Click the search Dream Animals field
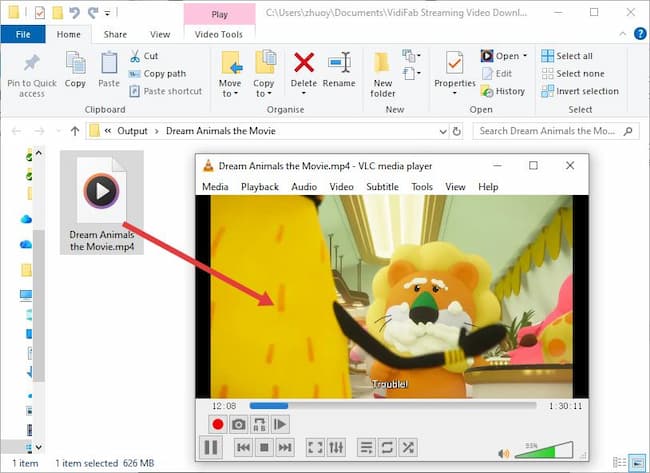The height and width of the screenshot is (473, 650). (555, 131)
